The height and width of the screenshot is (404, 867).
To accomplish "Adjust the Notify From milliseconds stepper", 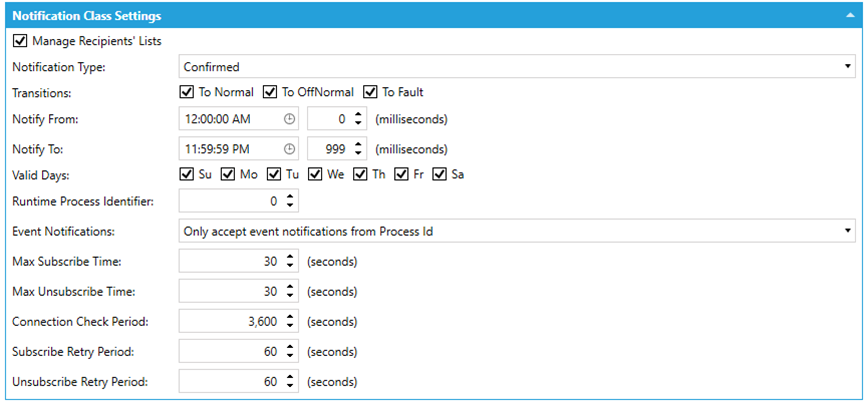I will tap(359, 119).
